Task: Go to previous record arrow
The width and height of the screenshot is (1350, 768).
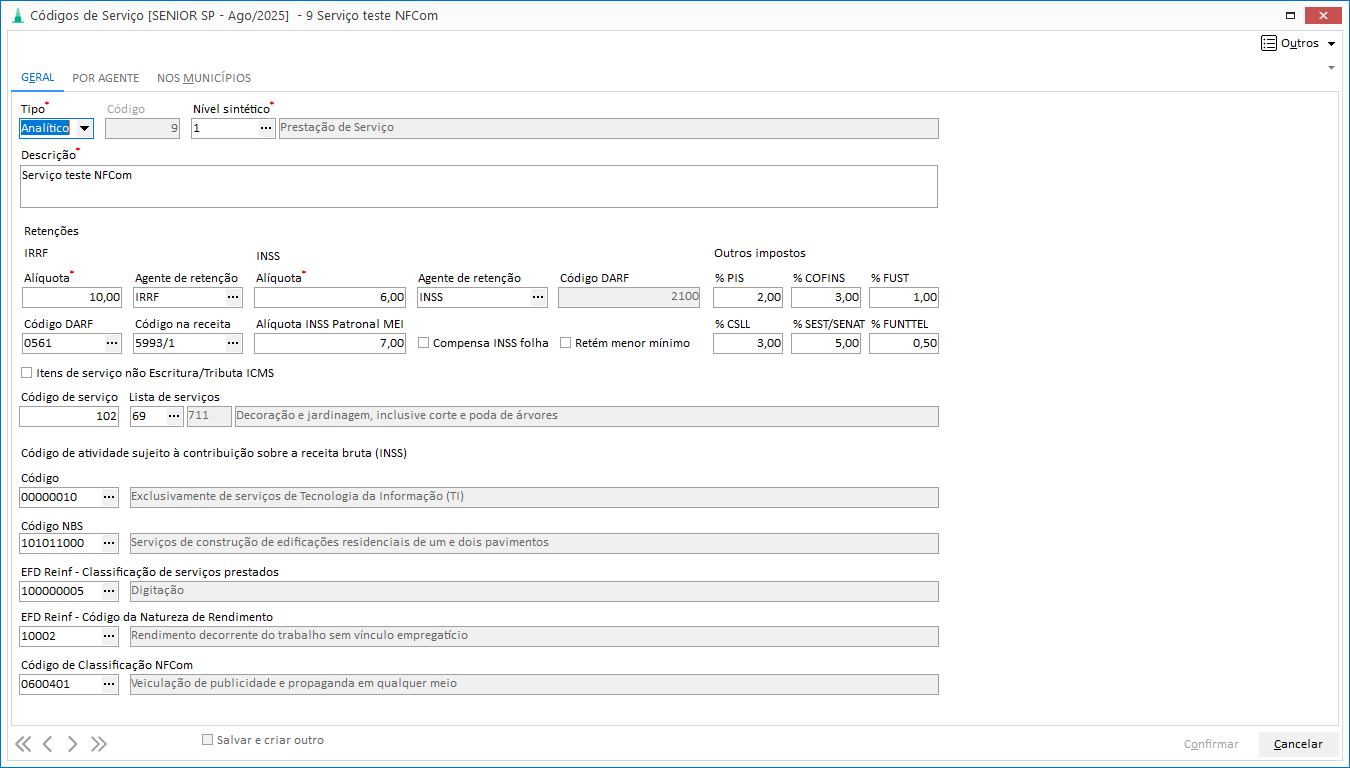Action: 47,743
